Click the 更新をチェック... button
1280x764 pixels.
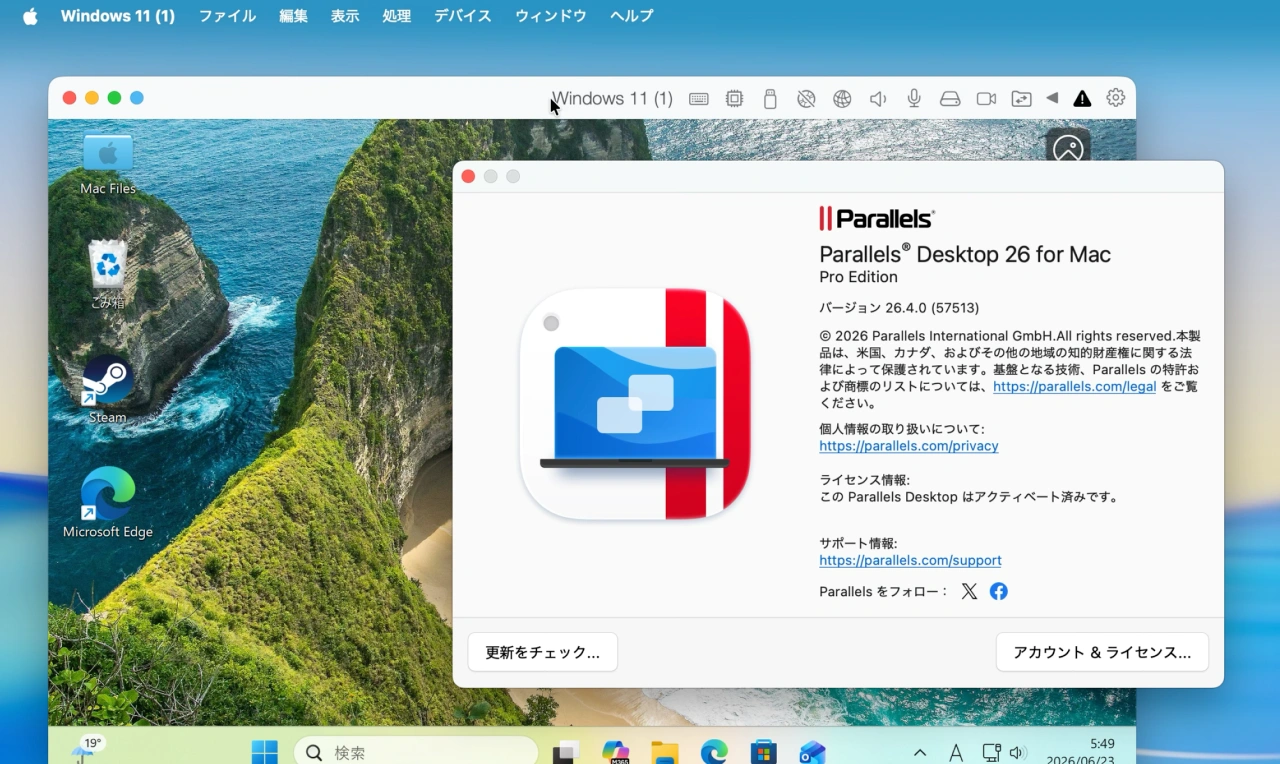tap(543, 652)
